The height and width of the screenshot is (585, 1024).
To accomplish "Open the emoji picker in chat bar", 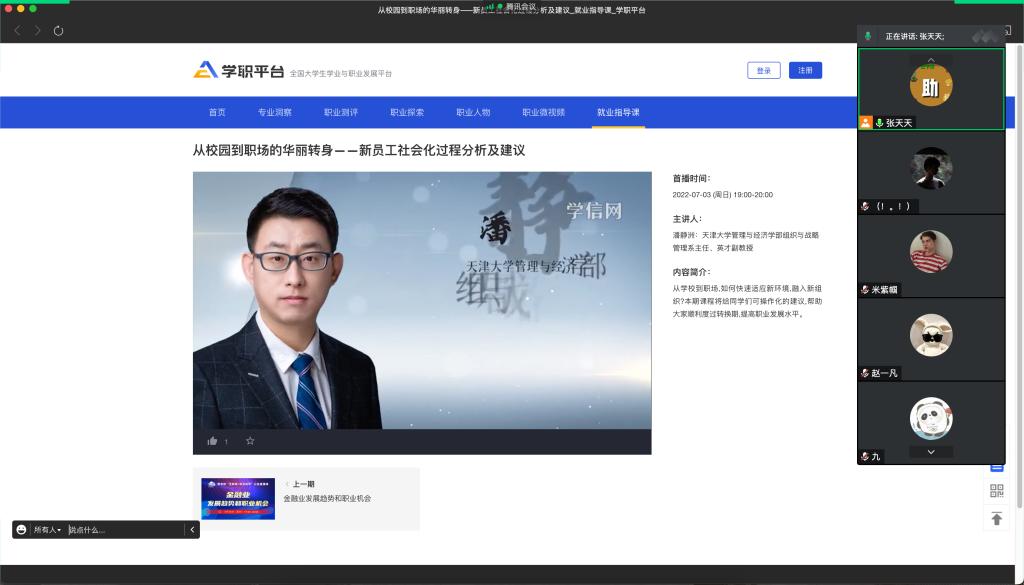I will click(x=22, y=529).
